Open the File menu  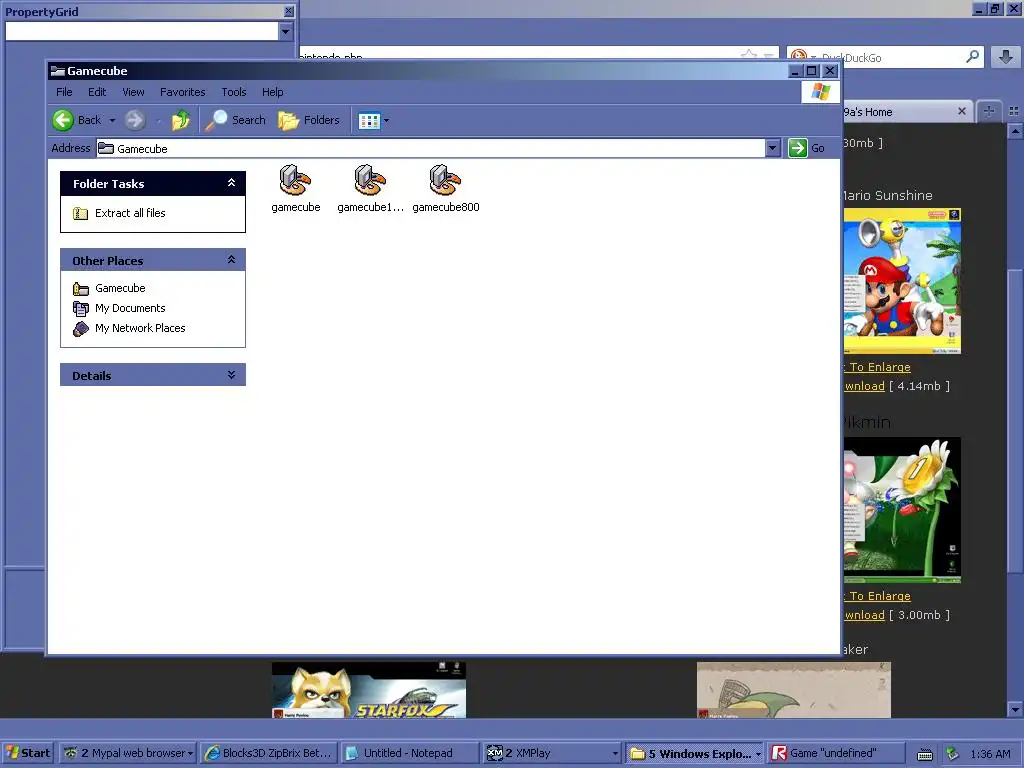[64, 92]
